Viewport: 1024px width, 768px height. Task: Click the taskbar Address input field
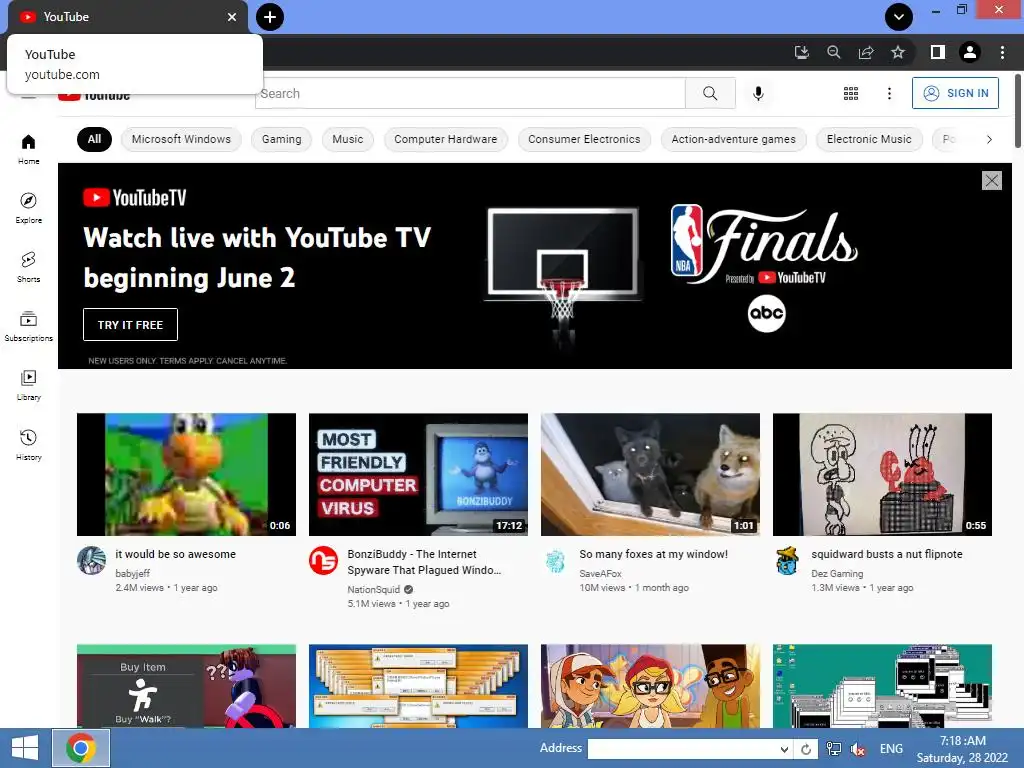pyautogui.click(x=683, y=749)
